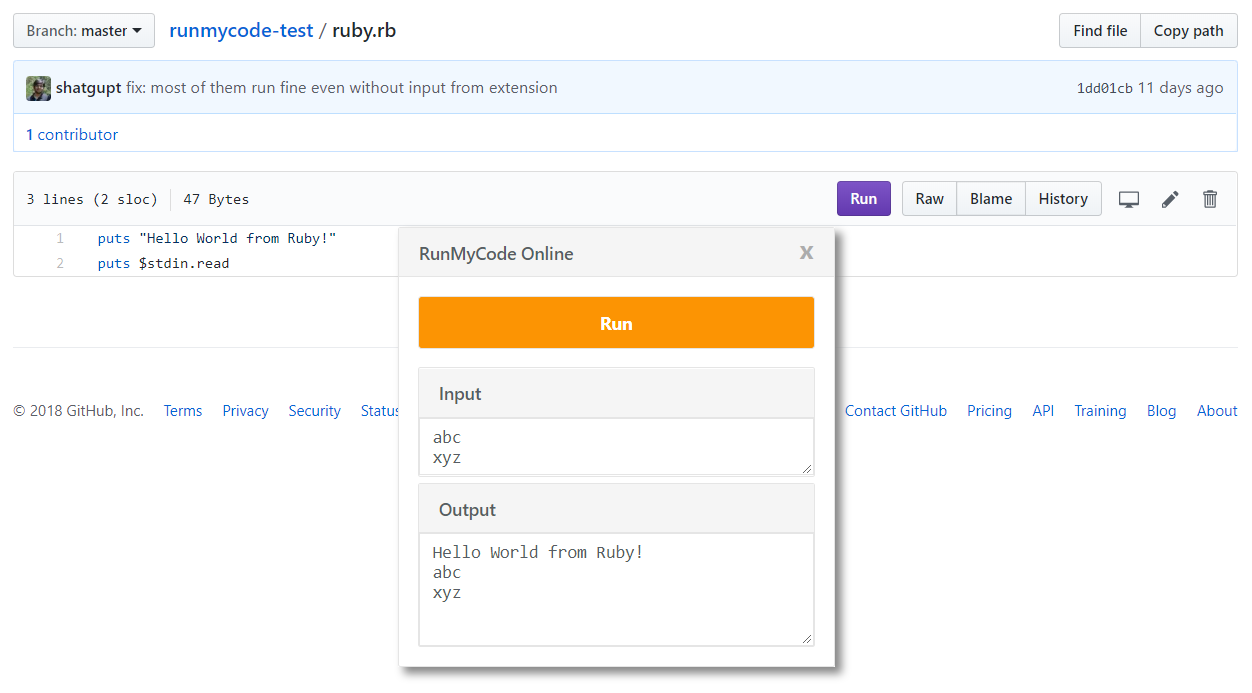This screenshot has width=1252, height=693.
Task: Delete this file trash icon
Action: pyautogui.click(x=1210, y=199)
